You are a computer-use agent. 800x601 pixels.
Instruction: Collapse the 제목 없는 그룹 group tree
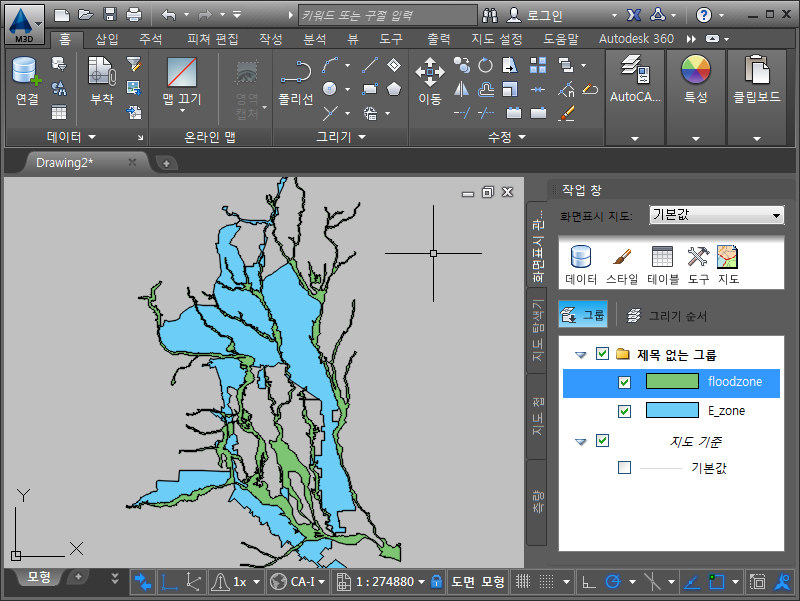coord(581,354)
